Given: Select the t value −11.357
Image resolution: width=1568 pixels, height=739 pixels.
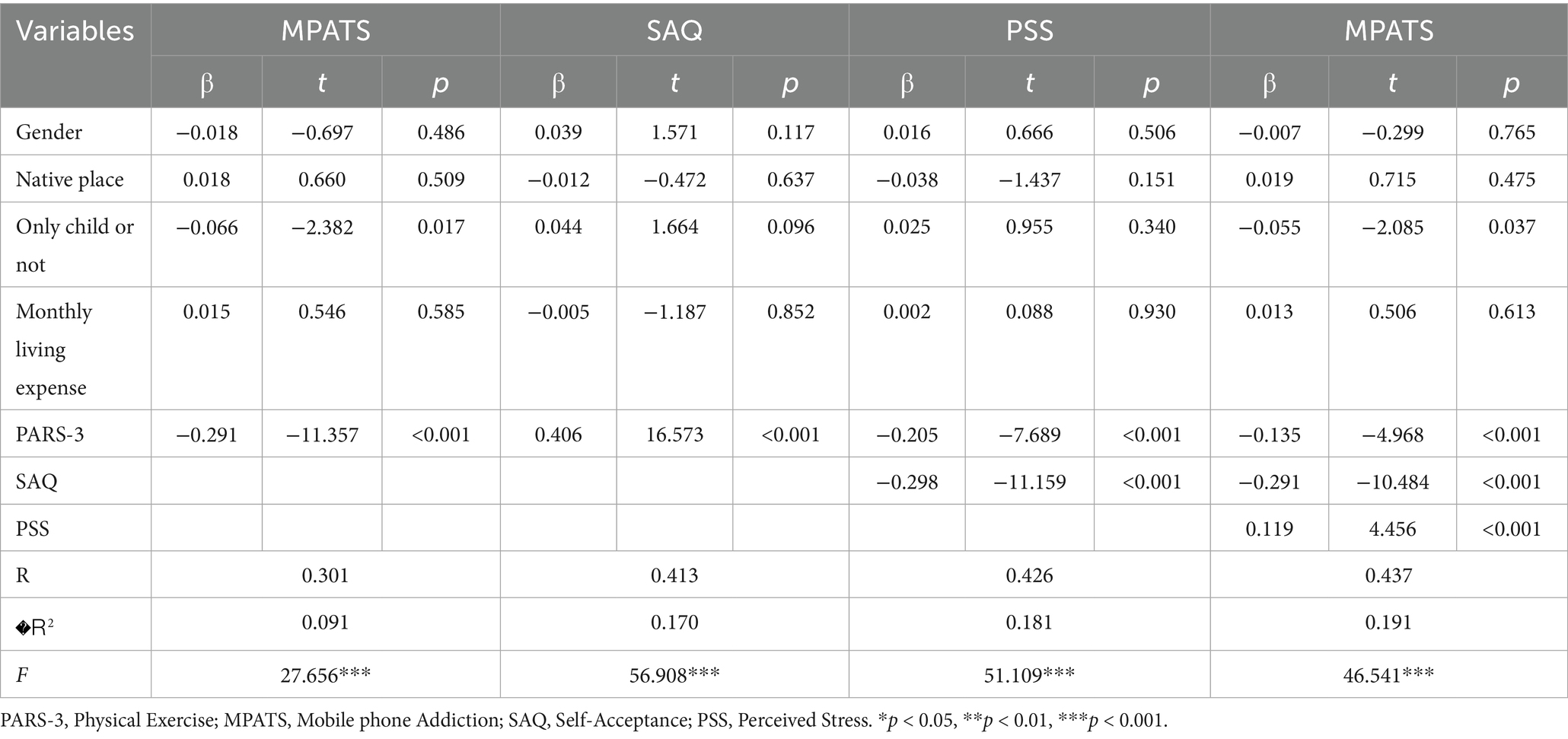Looking at the screenshot, I should tap(322, 435).
